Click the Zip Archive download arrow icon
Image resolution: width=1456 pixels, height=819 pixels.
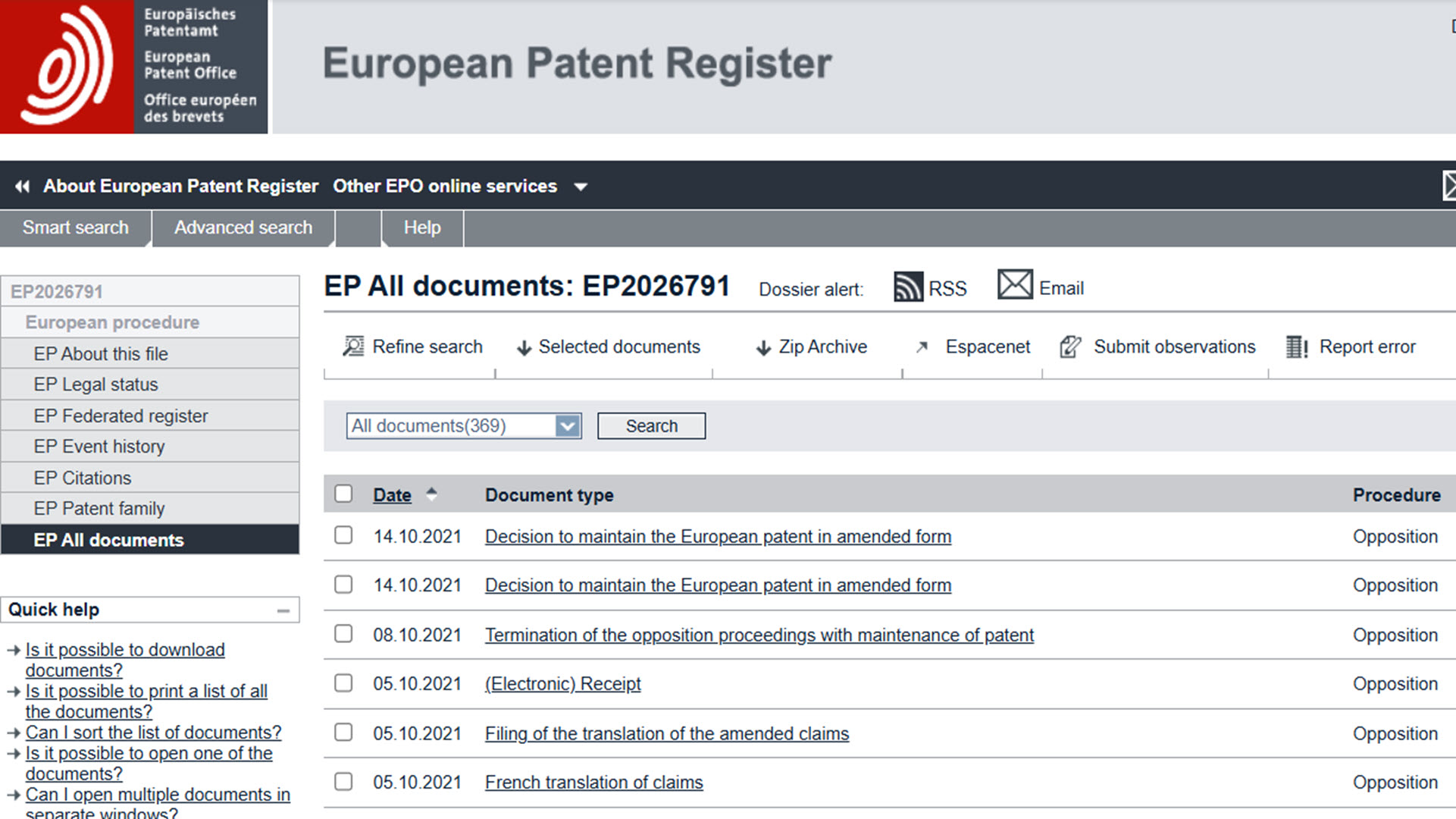pyautogui.click(x=763, y=348)
